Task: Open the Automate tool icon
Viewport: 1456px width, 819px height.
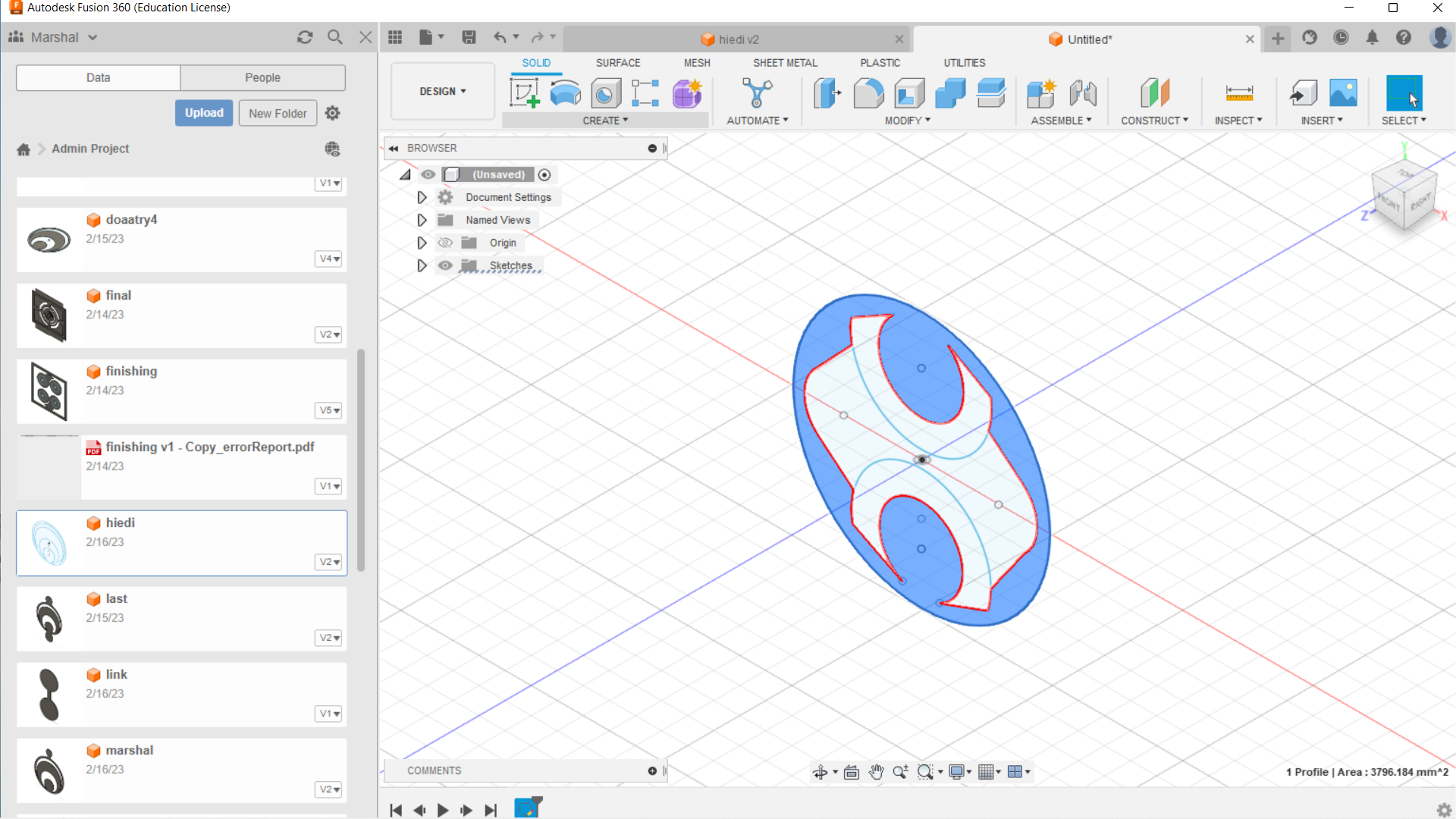Action: [x=757, y=93]
